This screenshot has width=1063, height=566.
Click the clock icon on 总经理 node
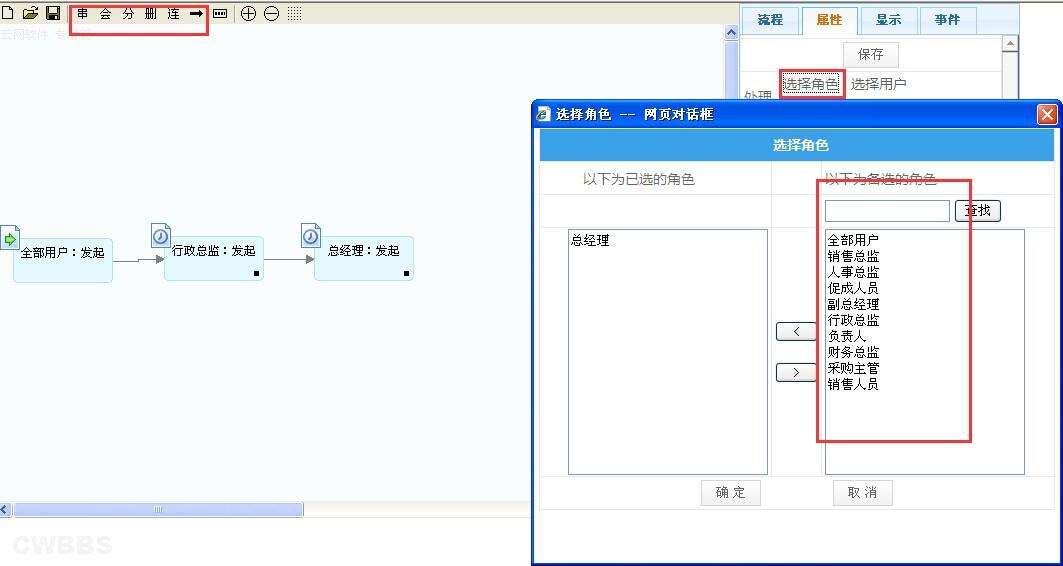point(310,236)
